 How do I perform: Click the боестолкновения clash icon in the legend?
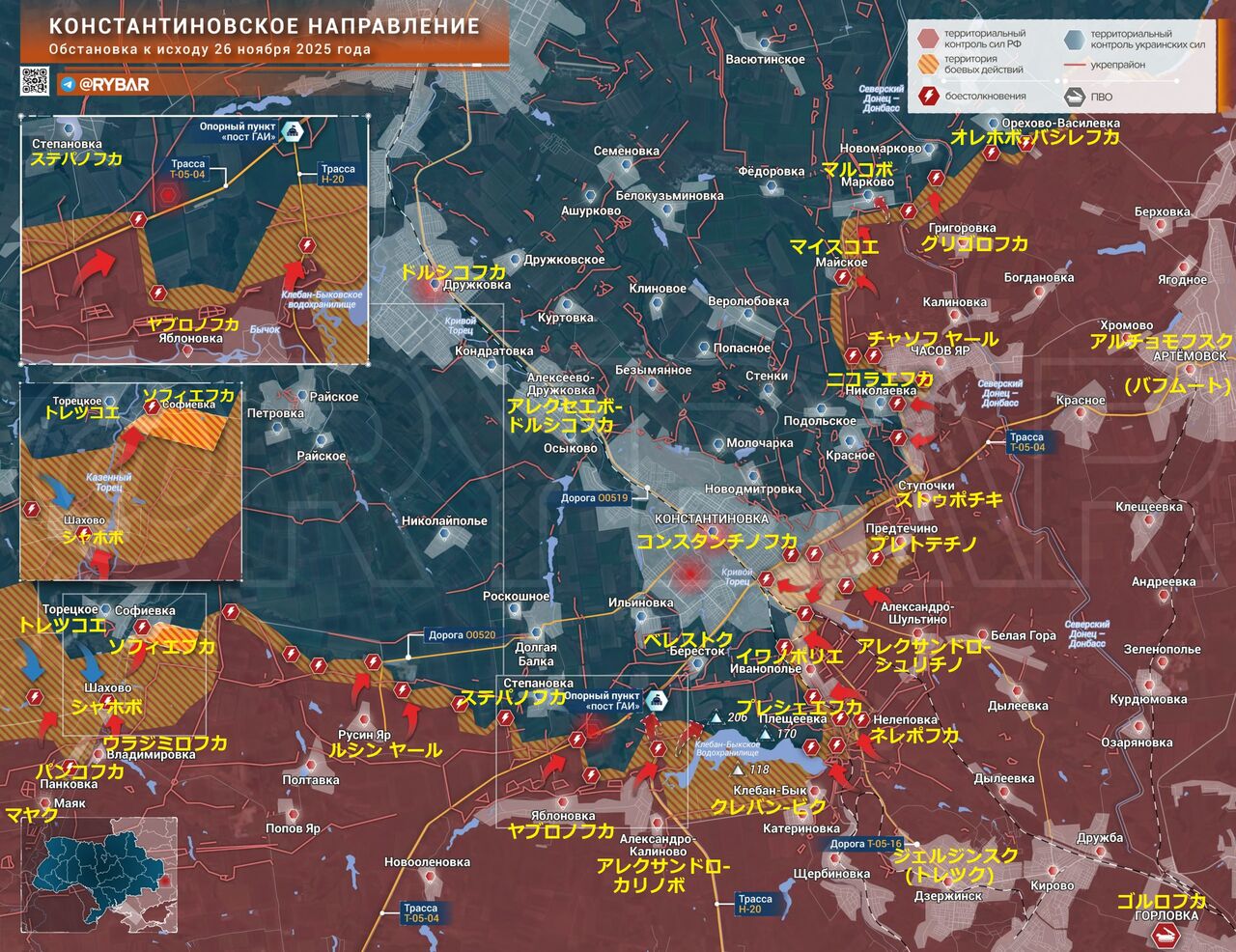click(x=928, y=96)
